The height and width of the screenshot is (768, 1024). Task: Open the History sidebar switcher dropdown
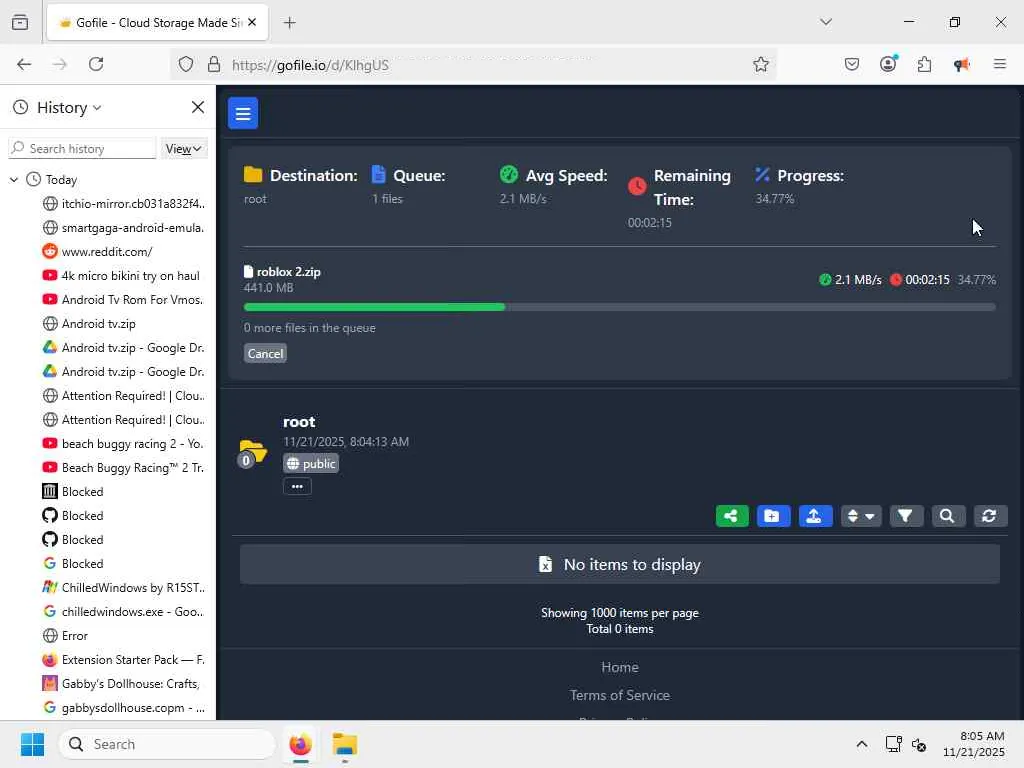(x=69, y=107)
